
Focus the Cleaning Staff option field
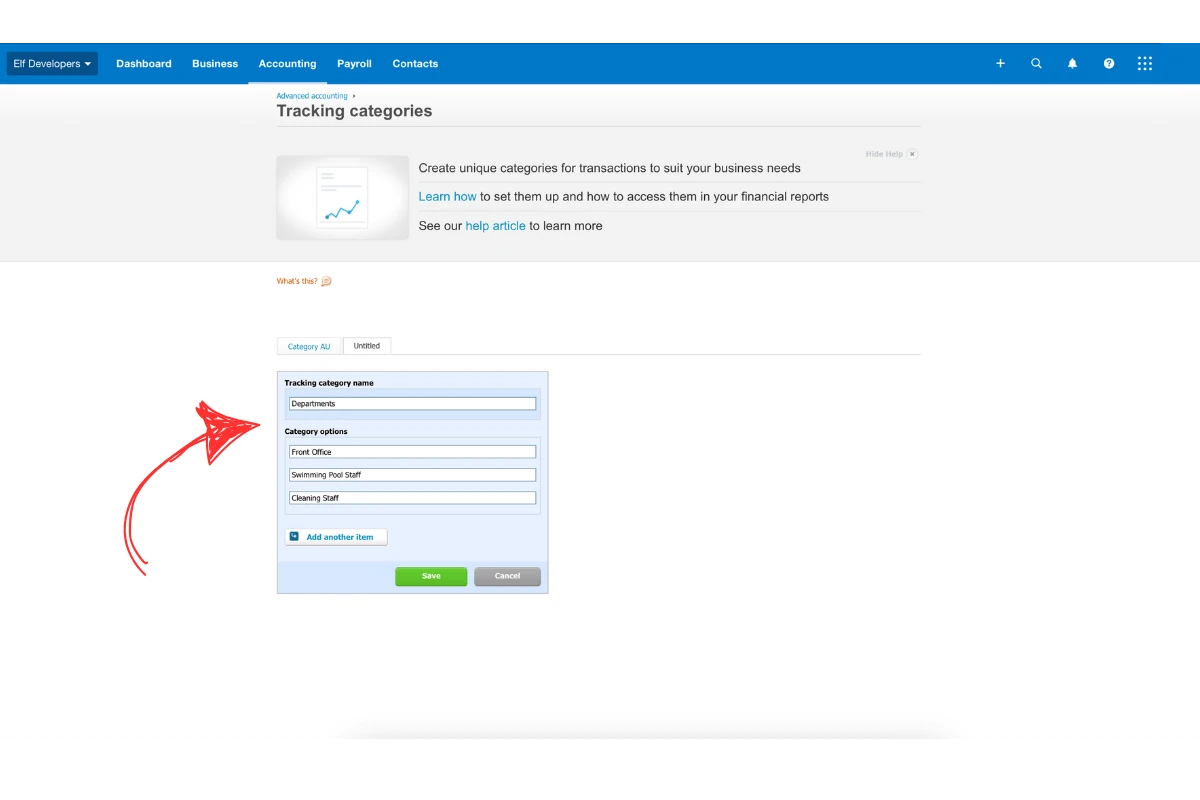click(x=412, y=498)
